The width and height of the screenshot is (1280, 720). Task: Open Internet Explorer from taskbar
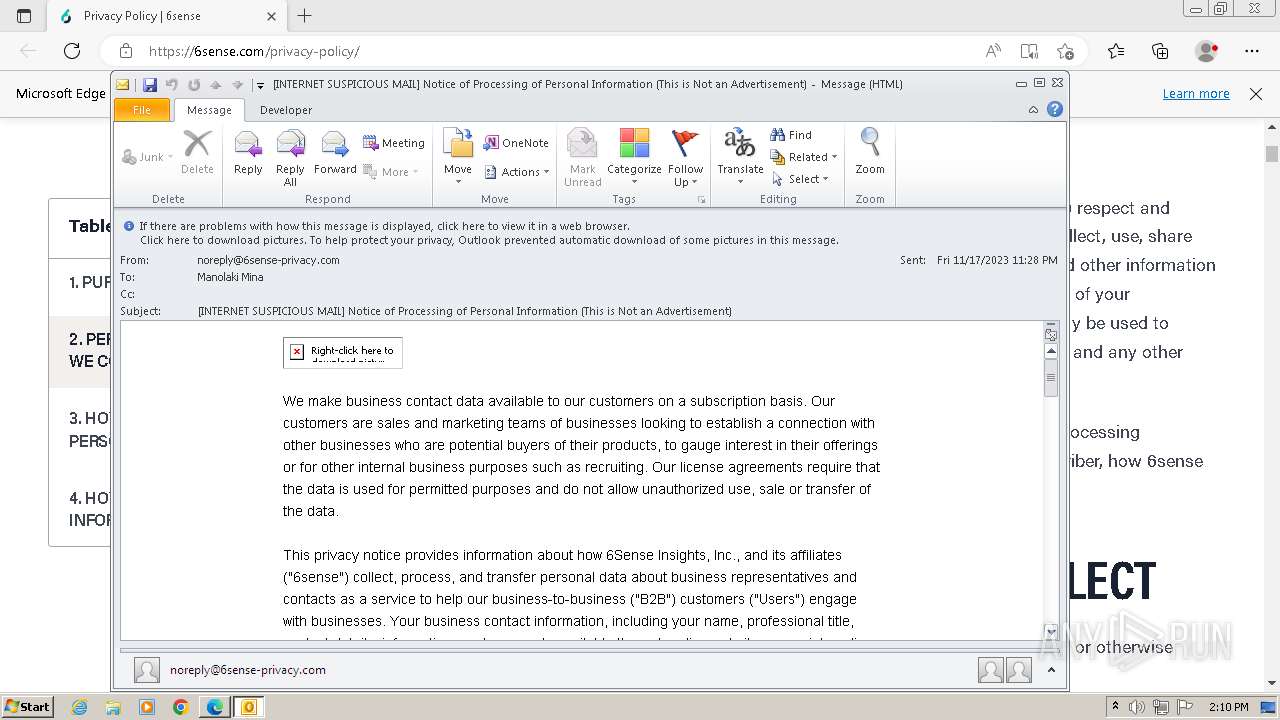(80, 707)
